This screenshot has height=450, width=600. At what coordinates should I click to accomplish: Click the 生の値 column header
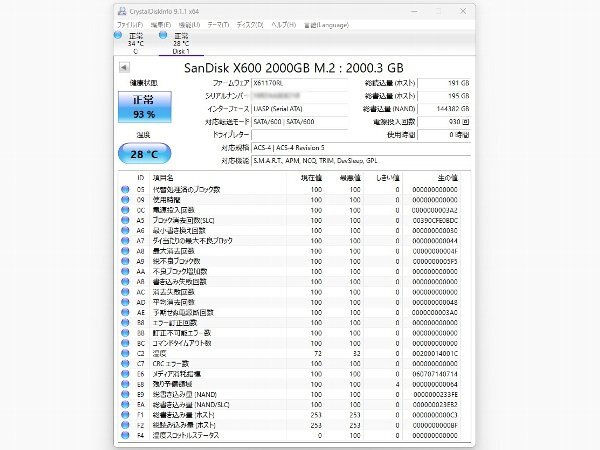pos(431,178)
